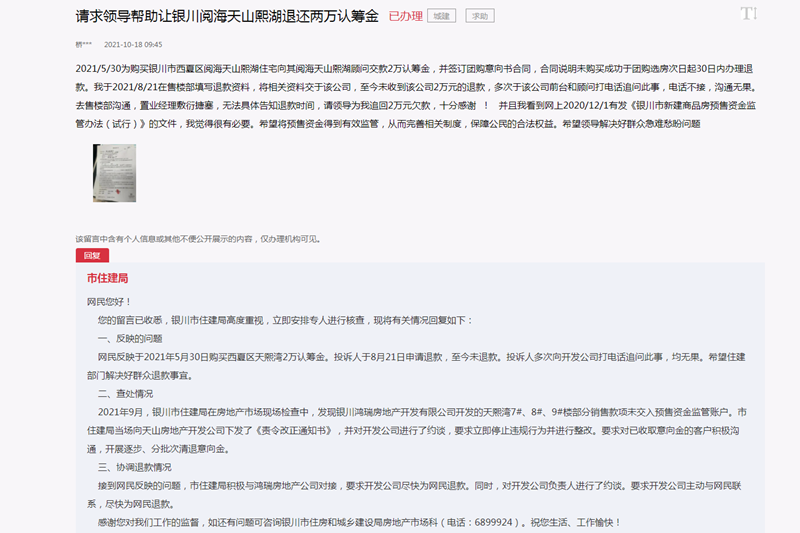Click the 市住建局 department heading
Image resolution: width=800 pixels, height=533 pixels.
(107, 278)
